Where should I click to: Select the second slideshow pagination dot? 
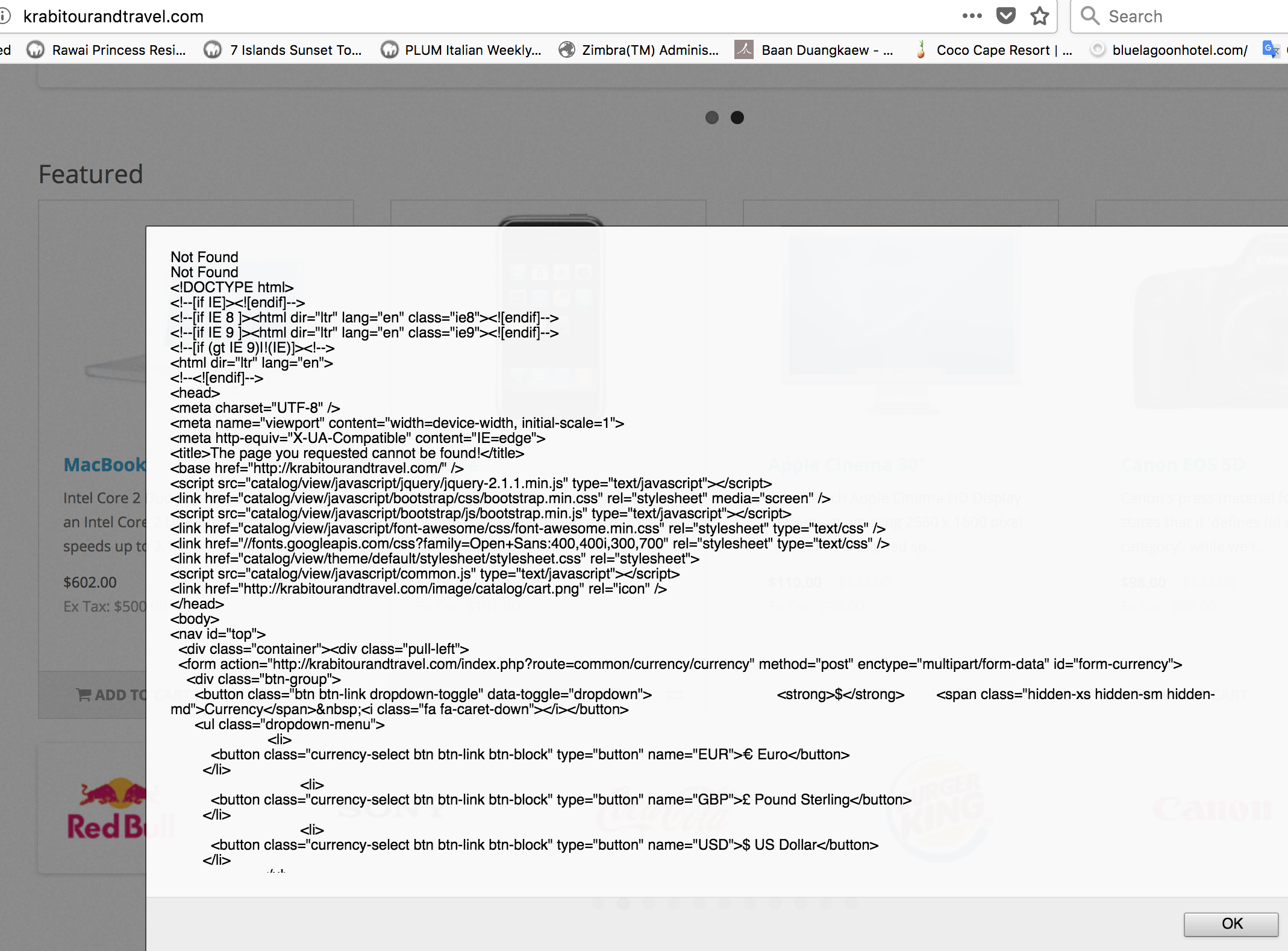tap(737, 118)
